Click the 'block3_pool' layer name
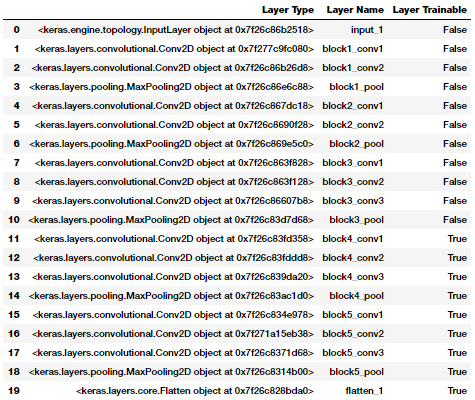The width and height of the screenshot is (475, 400). 356,220
